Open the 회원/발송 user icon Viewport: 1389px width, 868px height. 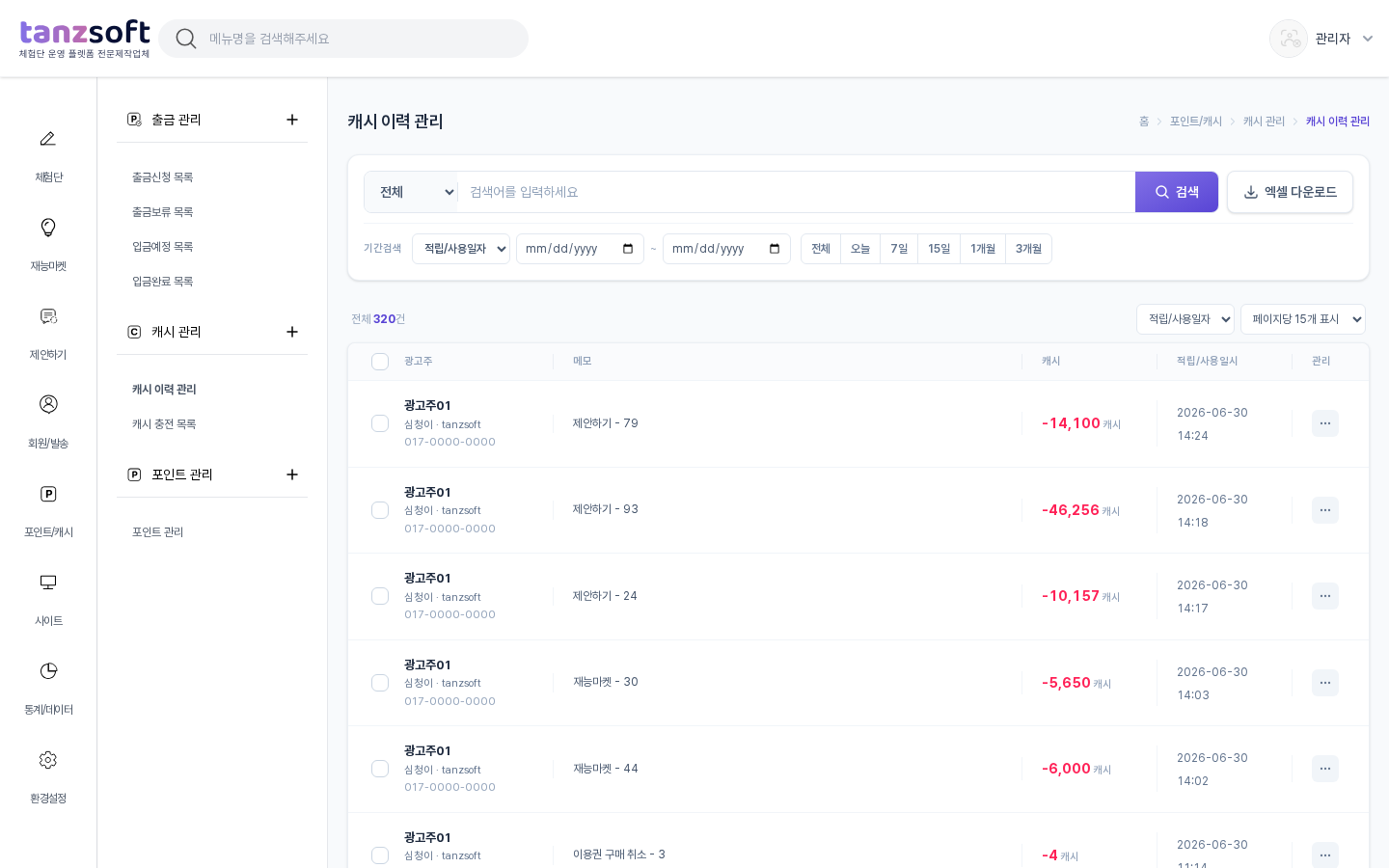pos(48,404)
